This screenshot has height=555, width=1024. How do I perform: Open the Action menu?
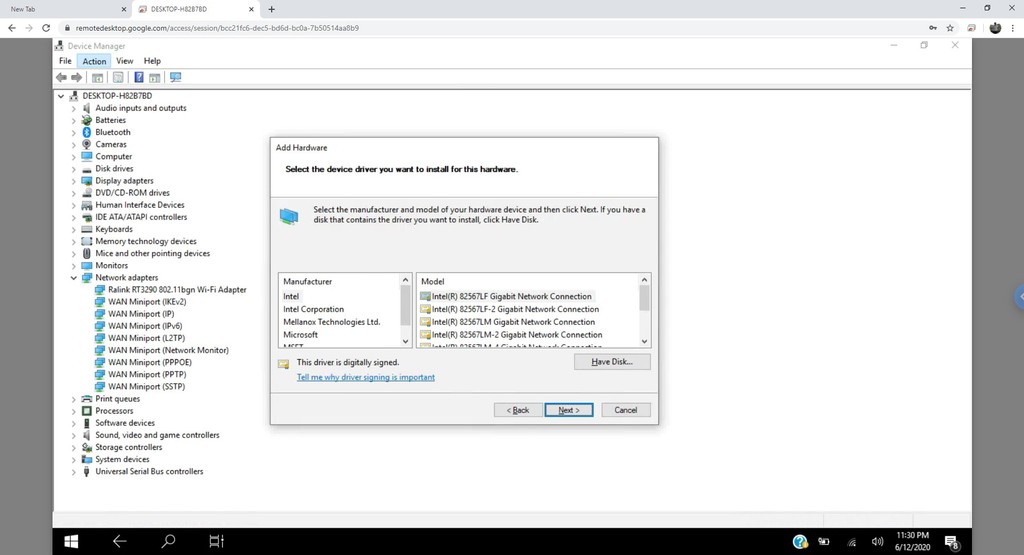pos(94,61)
